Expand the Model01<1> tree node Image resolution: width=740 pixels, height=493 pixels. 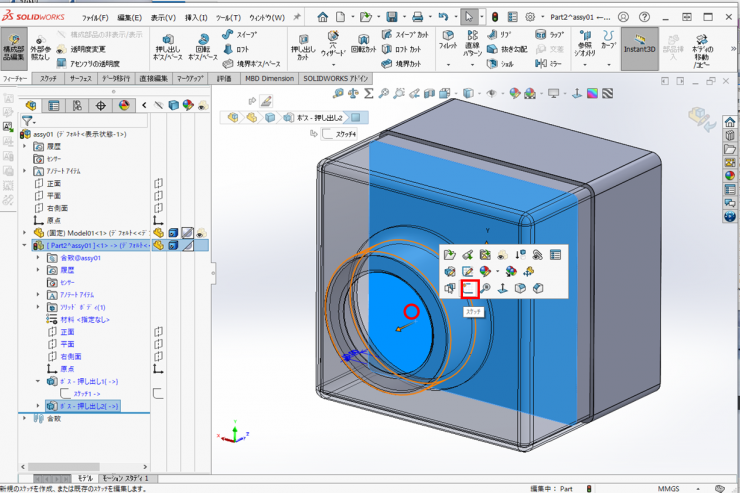(x=25, y=232)
